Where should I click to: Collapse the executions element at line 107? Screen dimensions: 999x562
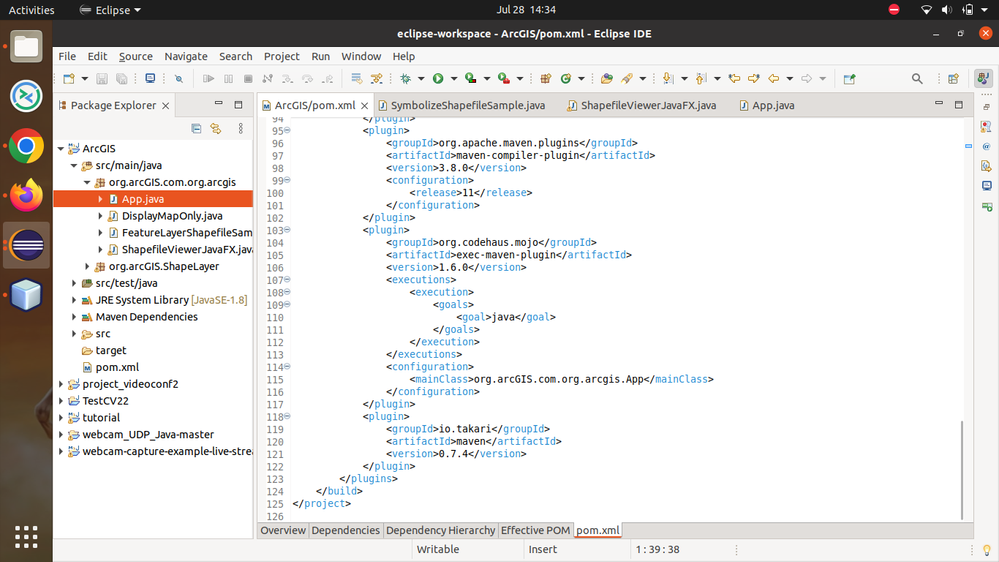[287, 280]
